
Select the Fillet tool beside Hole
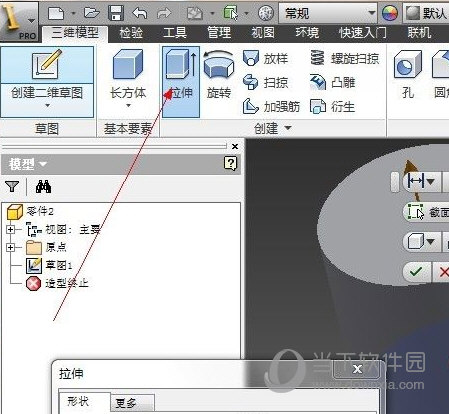pos(440,75)
